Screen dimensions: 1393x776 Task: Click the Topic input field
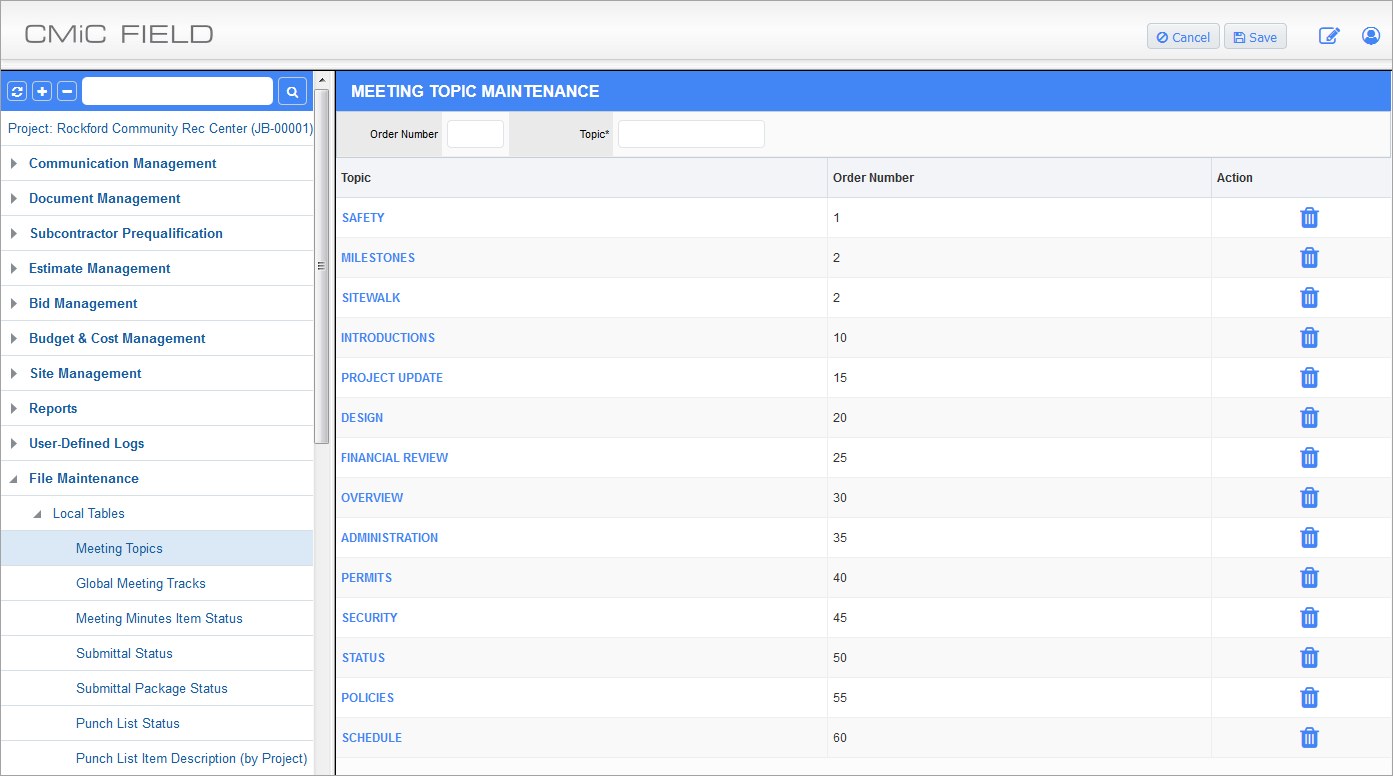[691, 134]
